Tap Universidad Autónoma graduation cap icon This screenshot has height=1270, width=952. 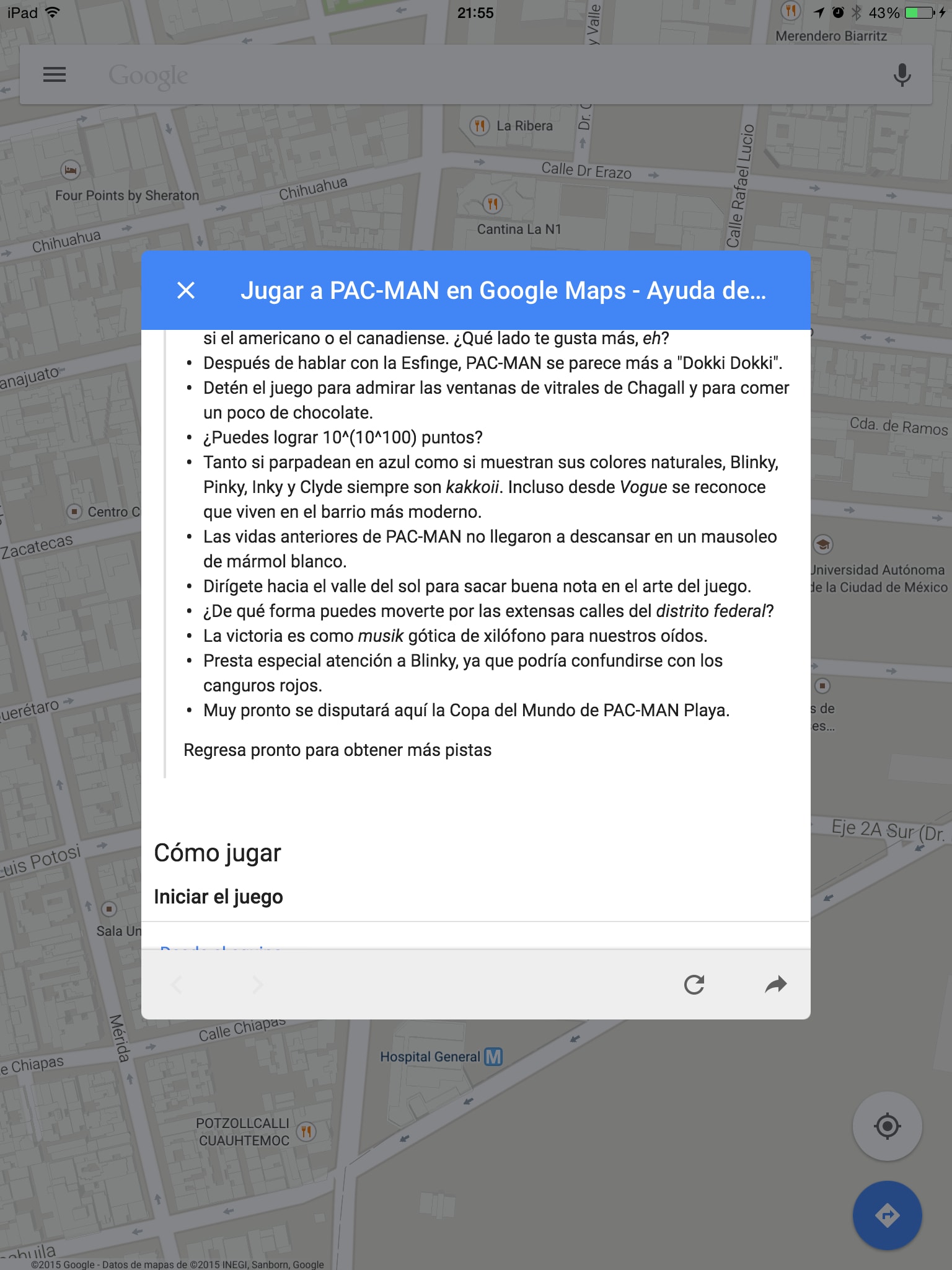tap(823, 544)
